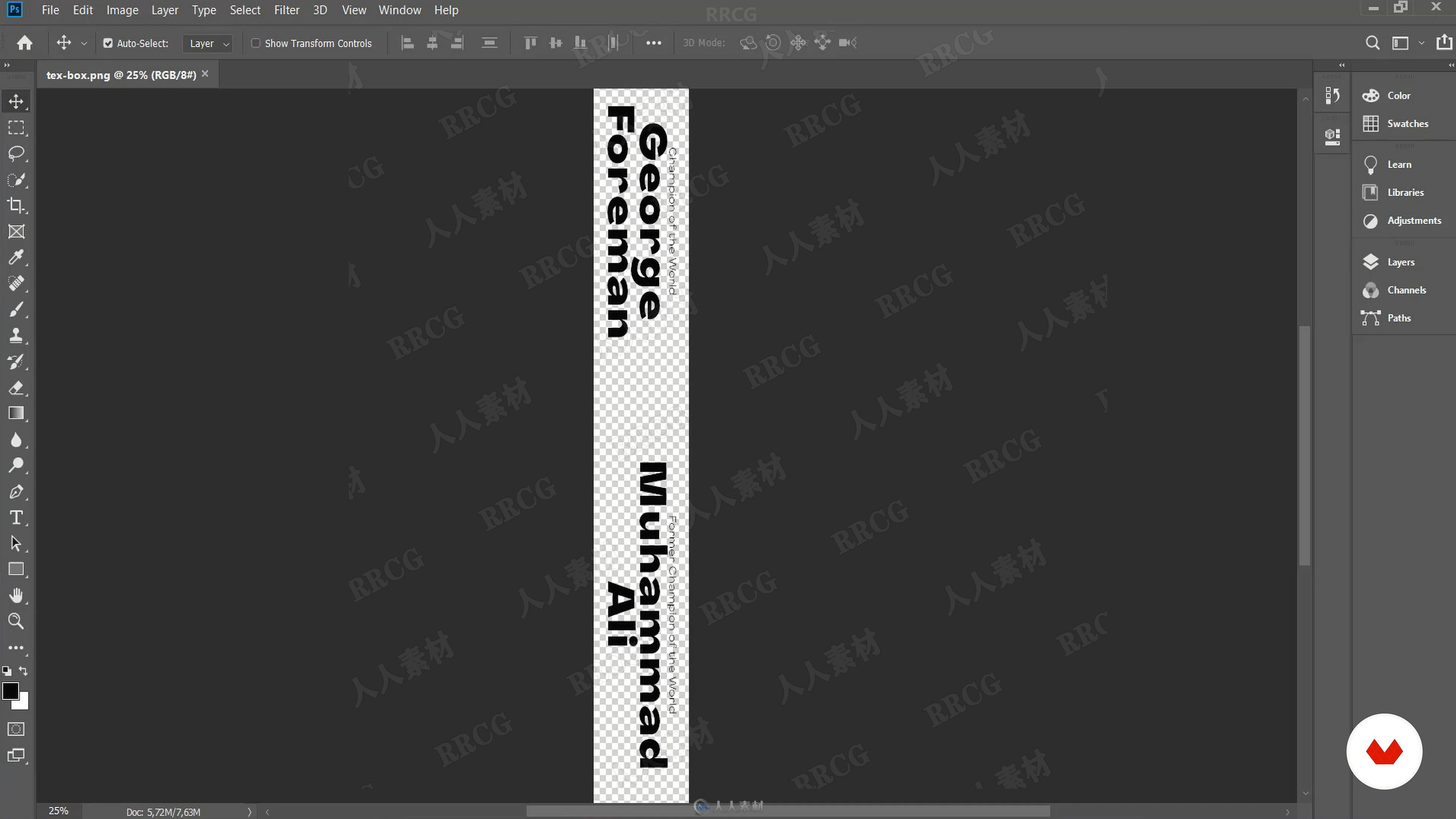Select the foreground color swatch

click(11, 690)
